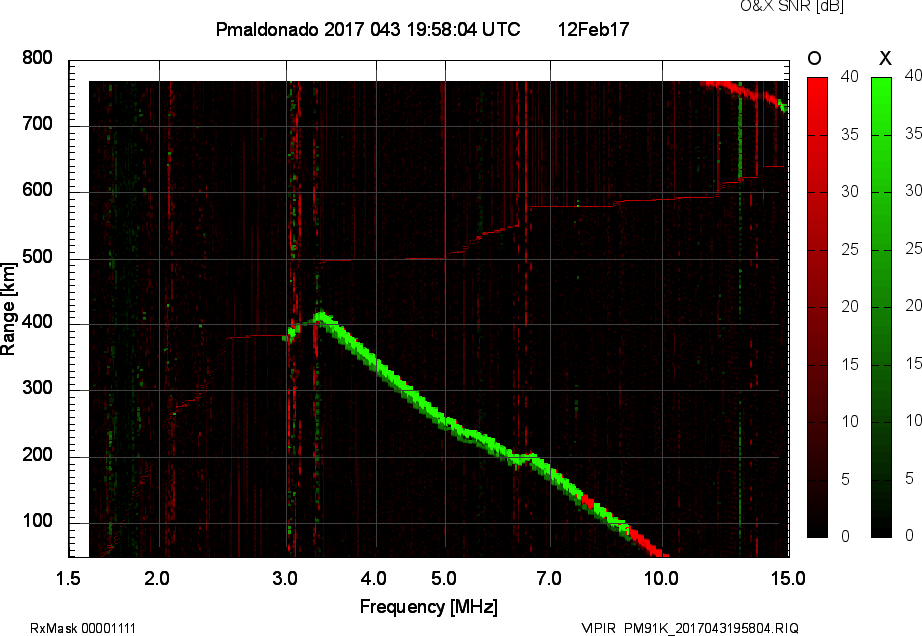
Task: Click the 30 dB label on the O colorbar
Action: 850,192
